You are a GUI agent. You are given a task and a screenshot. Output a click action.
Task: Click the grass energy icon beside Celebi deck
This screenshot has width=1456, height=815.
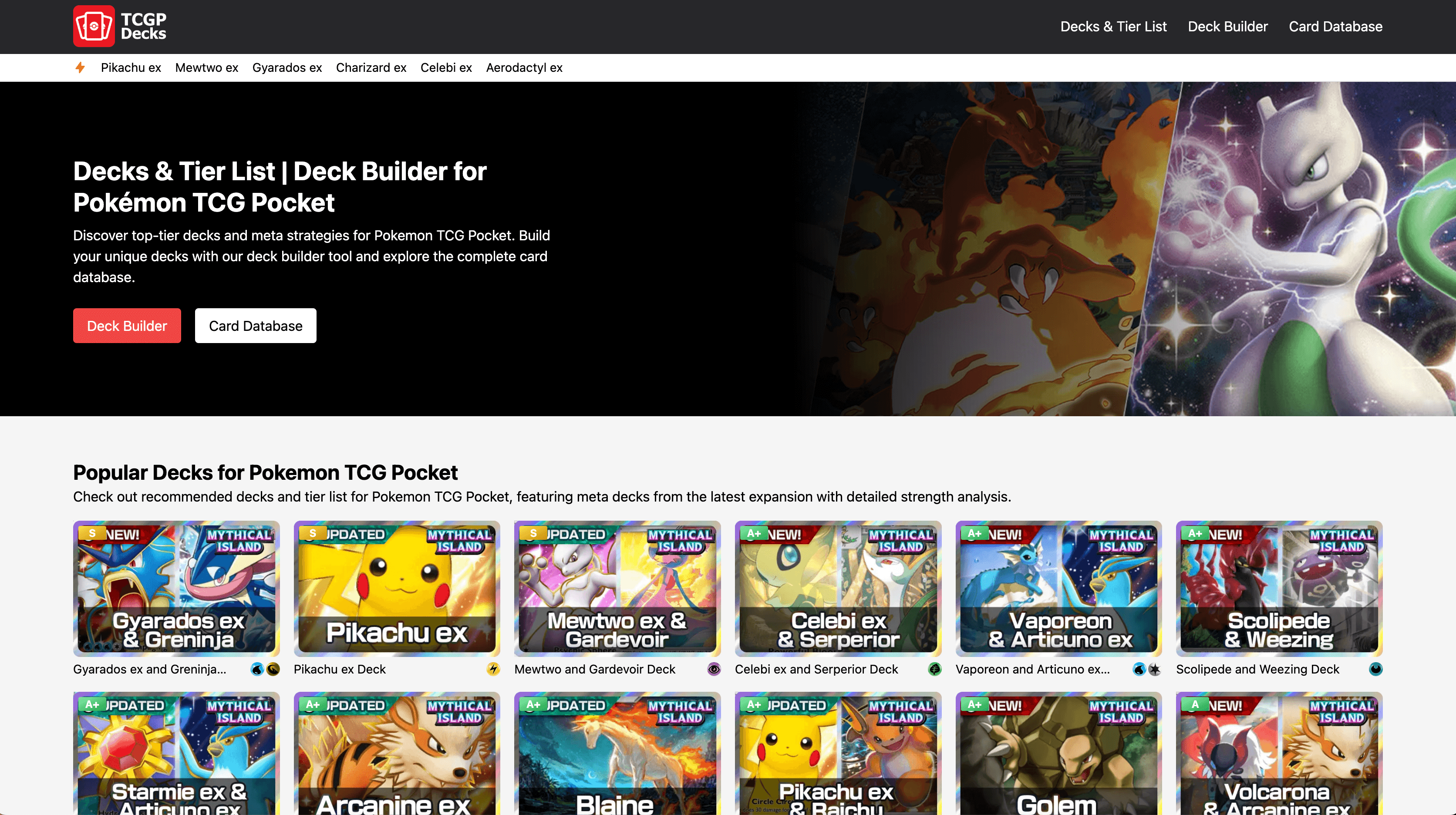[935, 669]
